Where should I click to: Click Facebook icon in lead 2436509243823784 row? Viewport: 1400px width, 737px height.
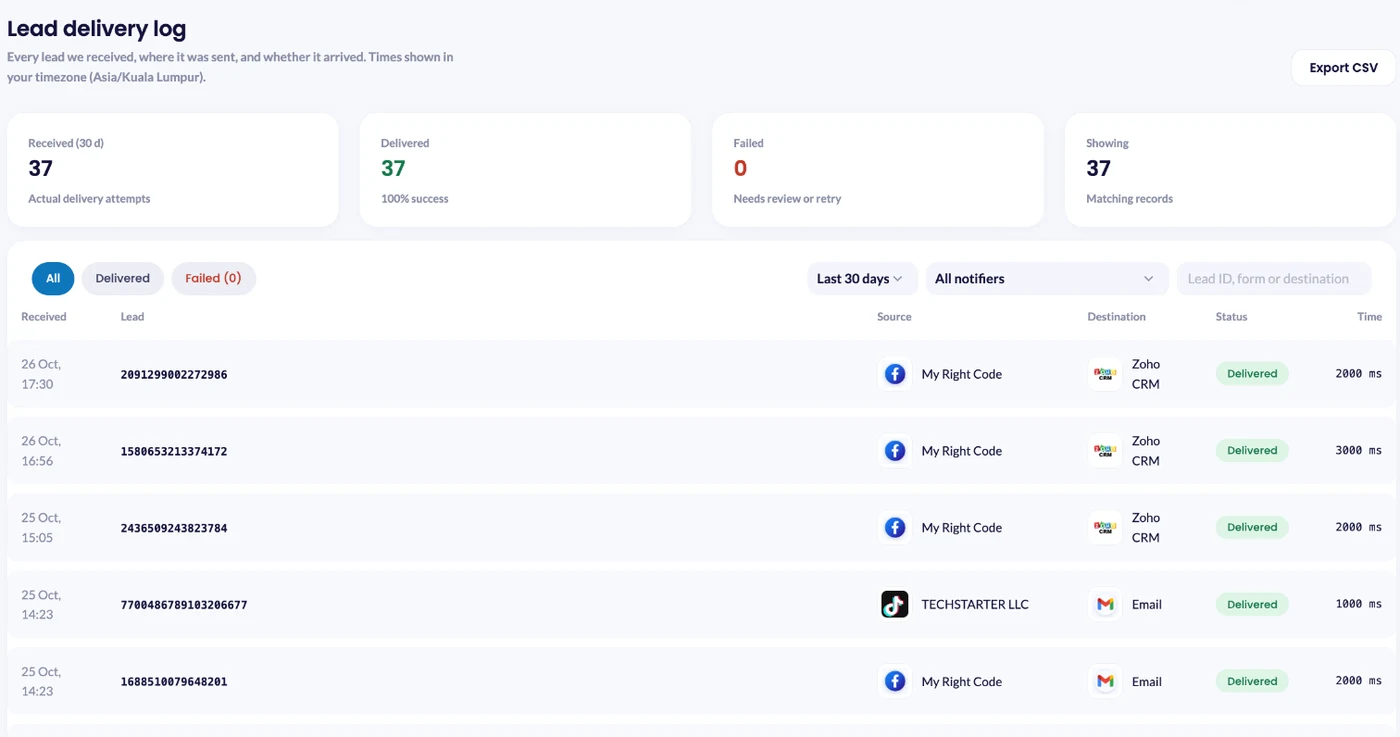coord(895,528)
